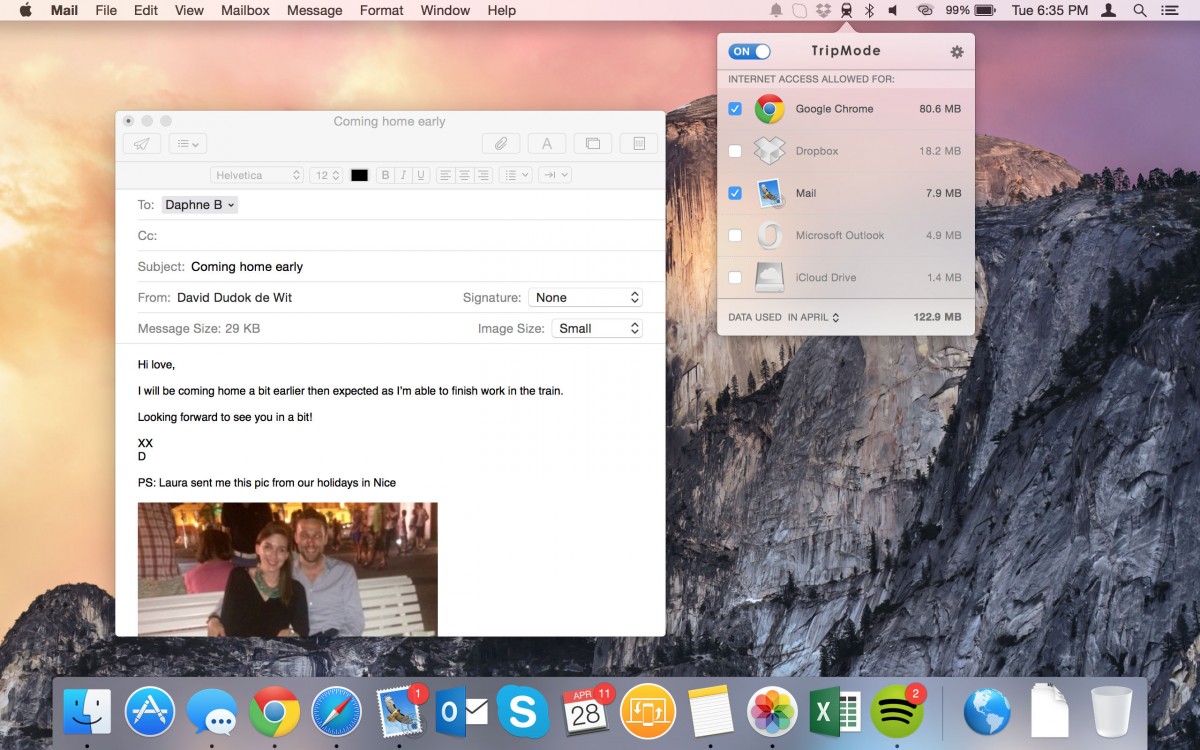Click the Italic formatting button
The height and width of the screenshot is (750, 1200).
click(x=403, y=175)
